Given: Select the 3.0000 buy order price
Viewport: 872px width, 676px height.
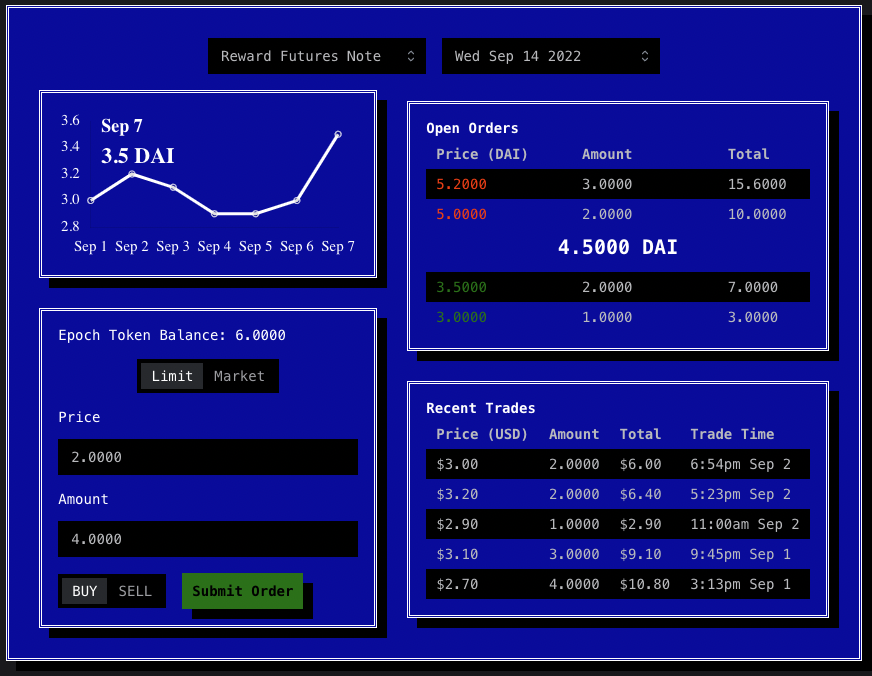Looking at the screenshot, I should 462,317.
